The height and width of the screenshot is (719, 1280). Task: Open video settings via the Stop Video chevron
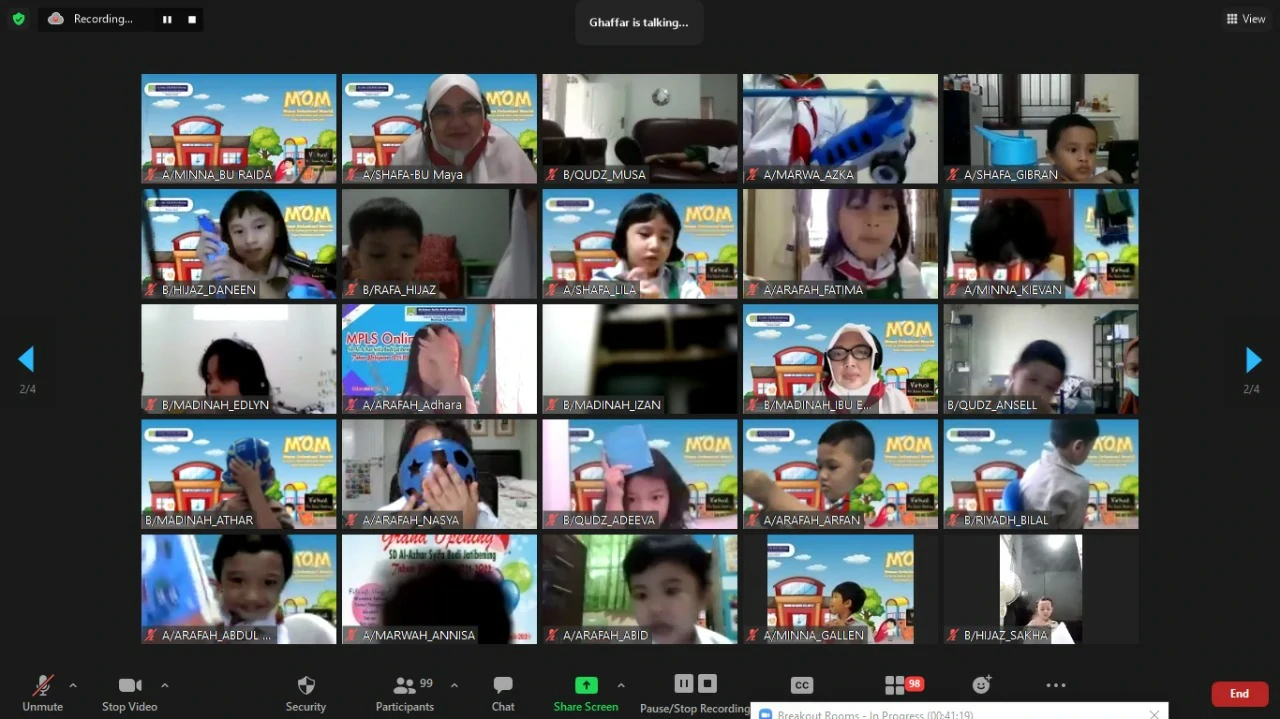pyautogui.click(x=163, y=687)
